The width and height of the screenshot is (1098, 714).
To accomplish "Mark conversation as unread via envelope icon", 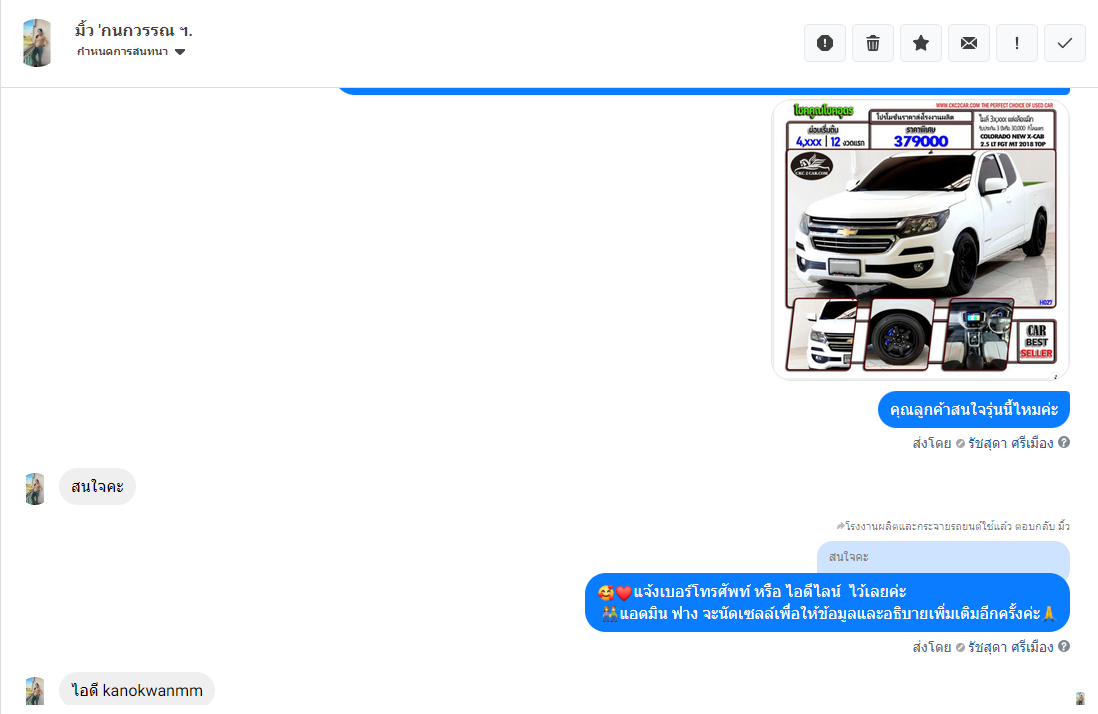I will [x=968, y=43].
